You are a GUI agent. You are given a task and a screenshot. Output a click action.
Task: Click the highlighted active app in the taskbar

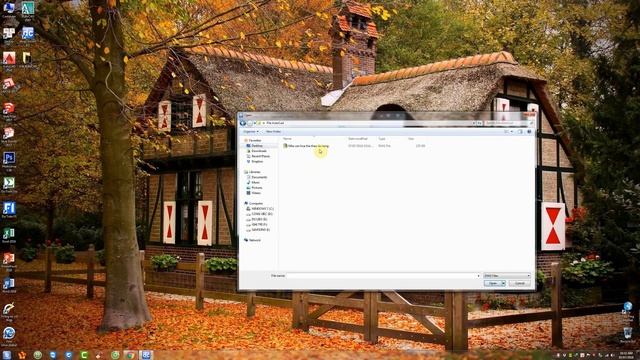(x=146, y=355)
